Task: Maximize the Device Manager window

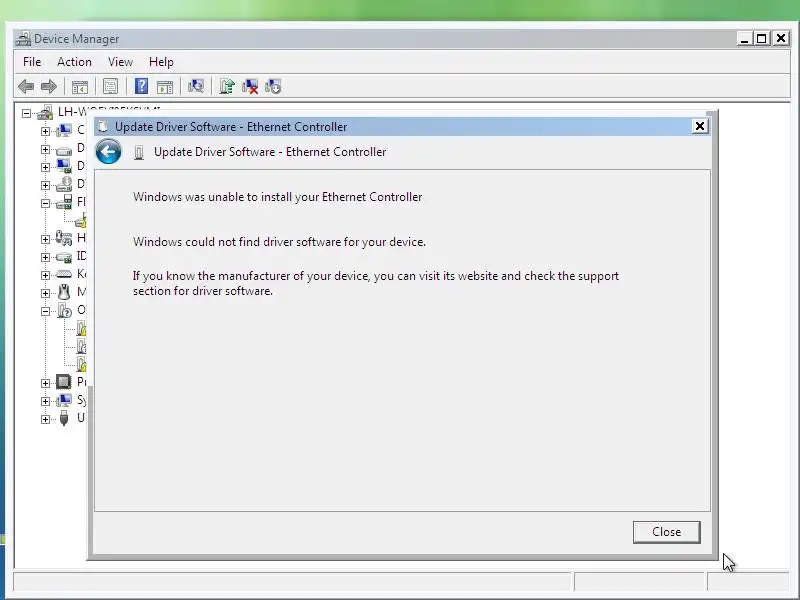Action: [x=762, y=38]
